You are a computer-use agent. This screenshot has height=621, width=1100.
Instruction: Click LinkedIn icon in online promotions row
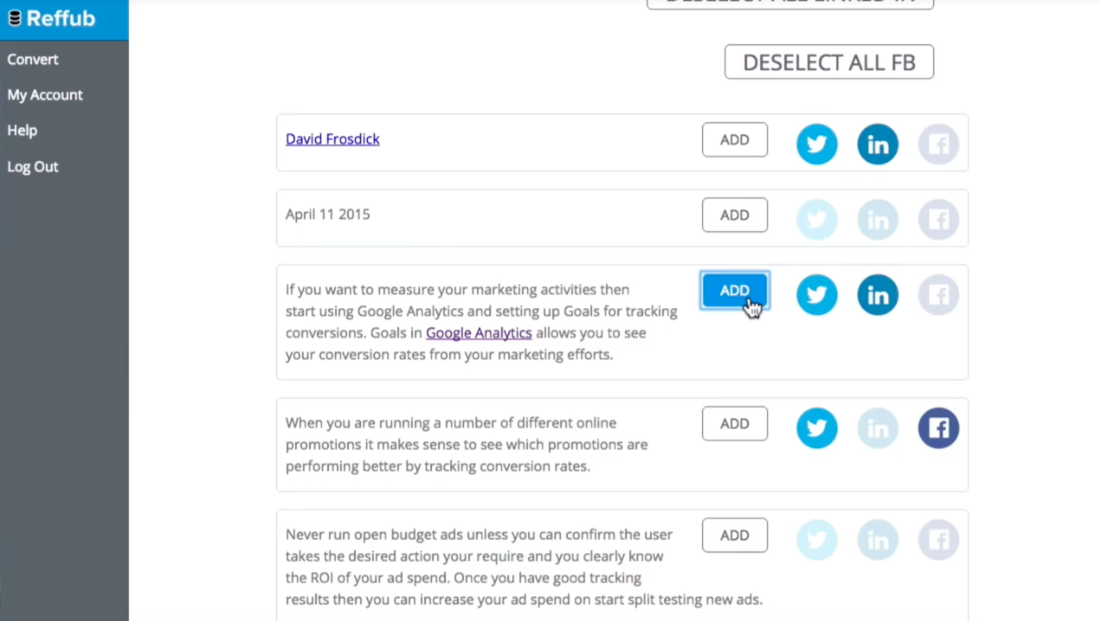coord(878,428)
